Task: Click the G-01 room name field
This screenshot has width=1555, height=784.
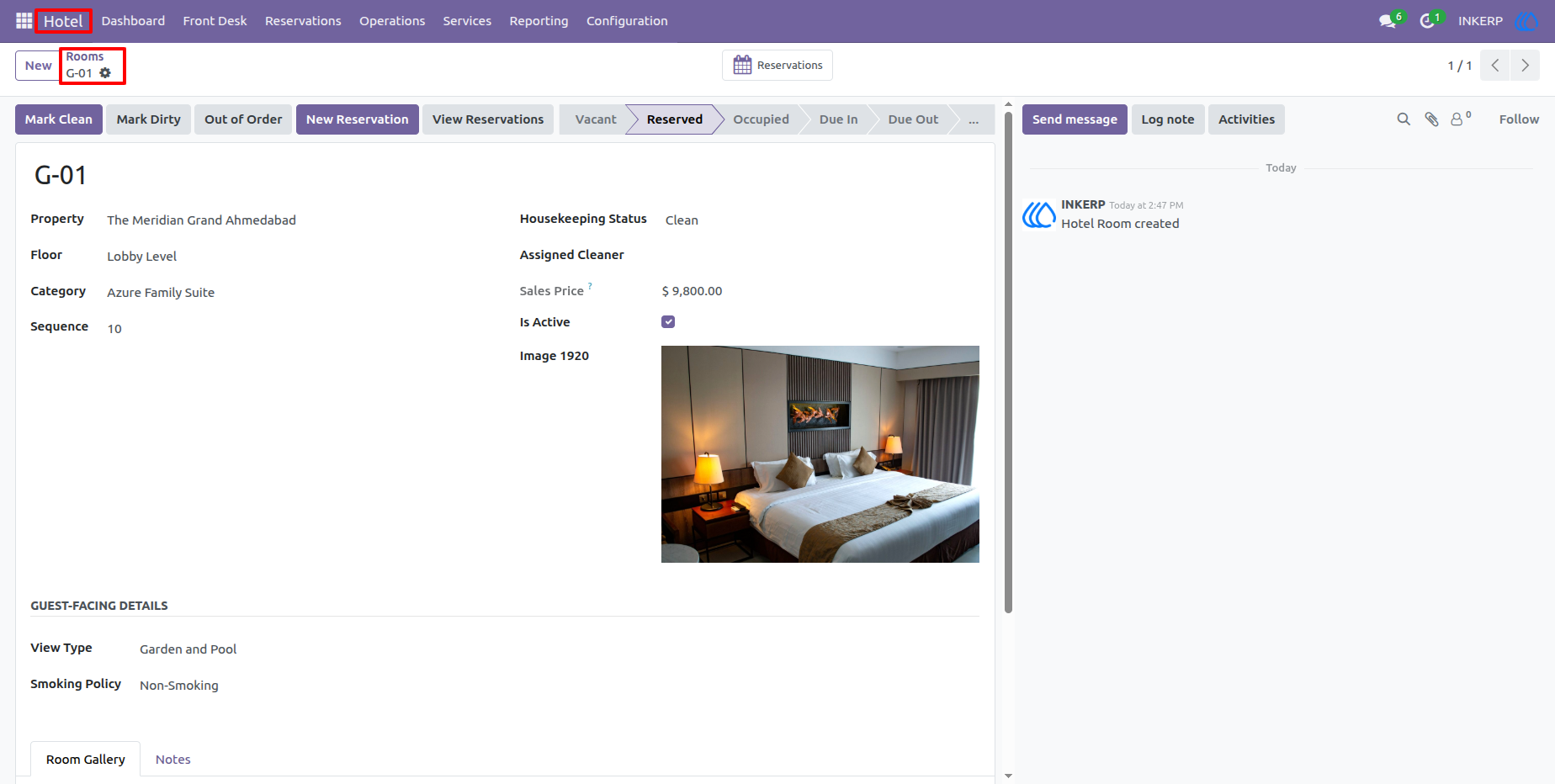Action: 61,175
